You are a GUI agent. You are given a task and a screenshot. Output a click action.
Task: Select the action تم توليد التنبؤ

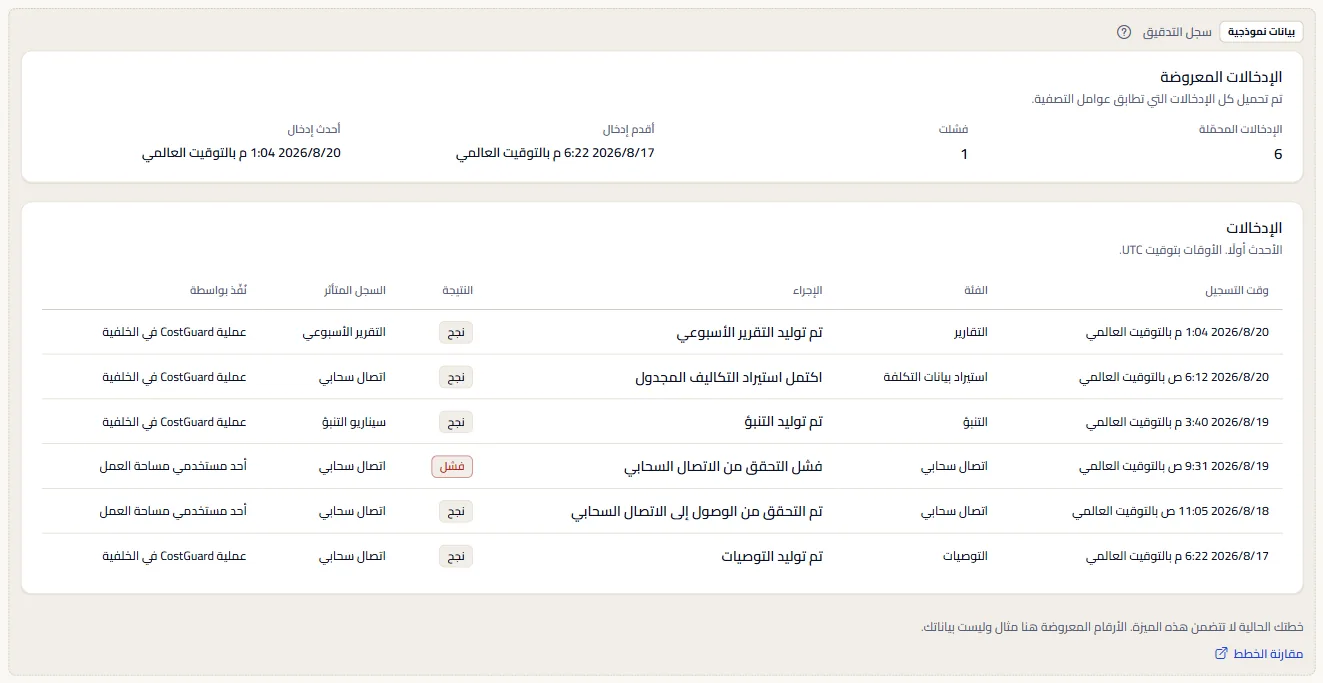click(x=783, y=422)
